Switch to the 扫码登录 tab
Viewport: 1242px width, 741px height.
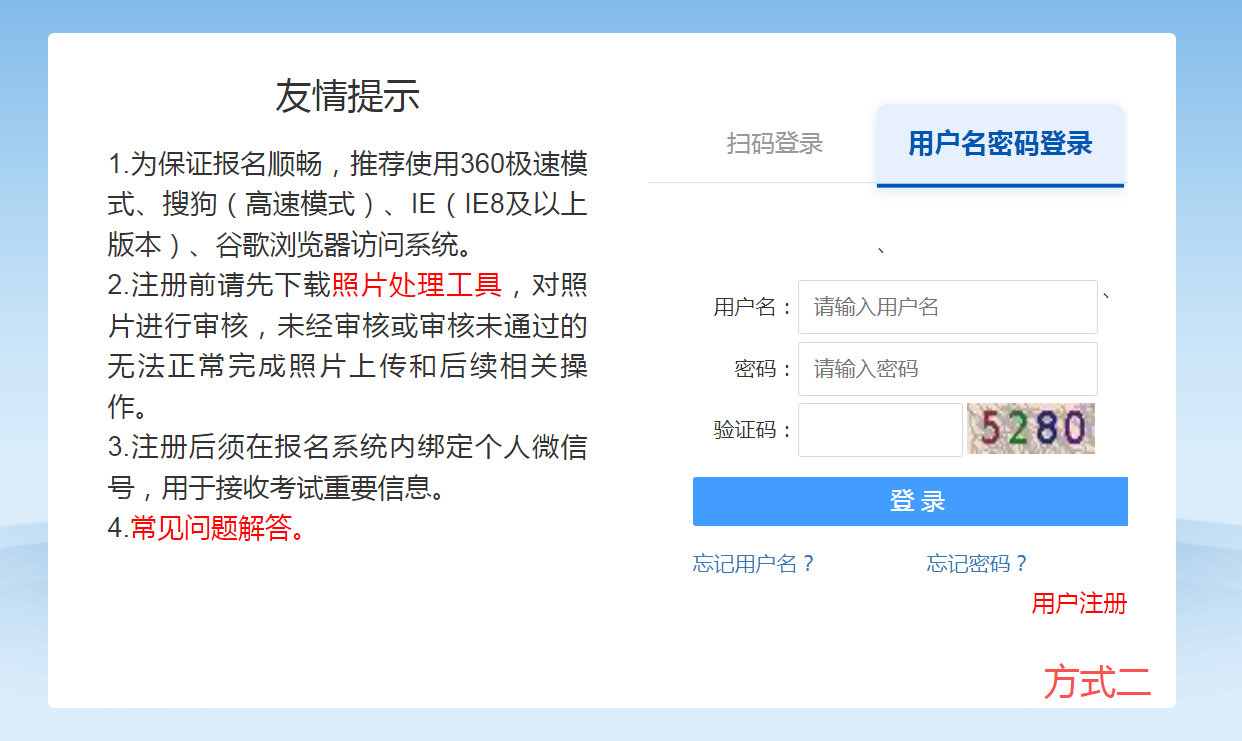[775, 143]
